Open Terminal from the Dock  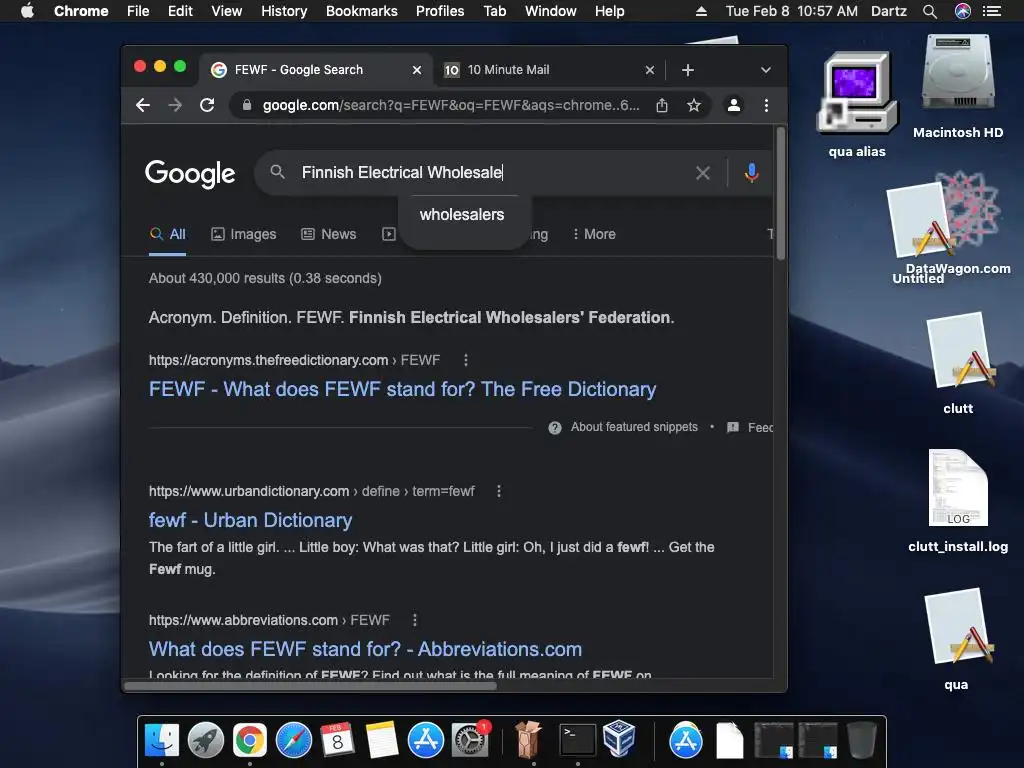pyautogui.click(x=578, y=741)
